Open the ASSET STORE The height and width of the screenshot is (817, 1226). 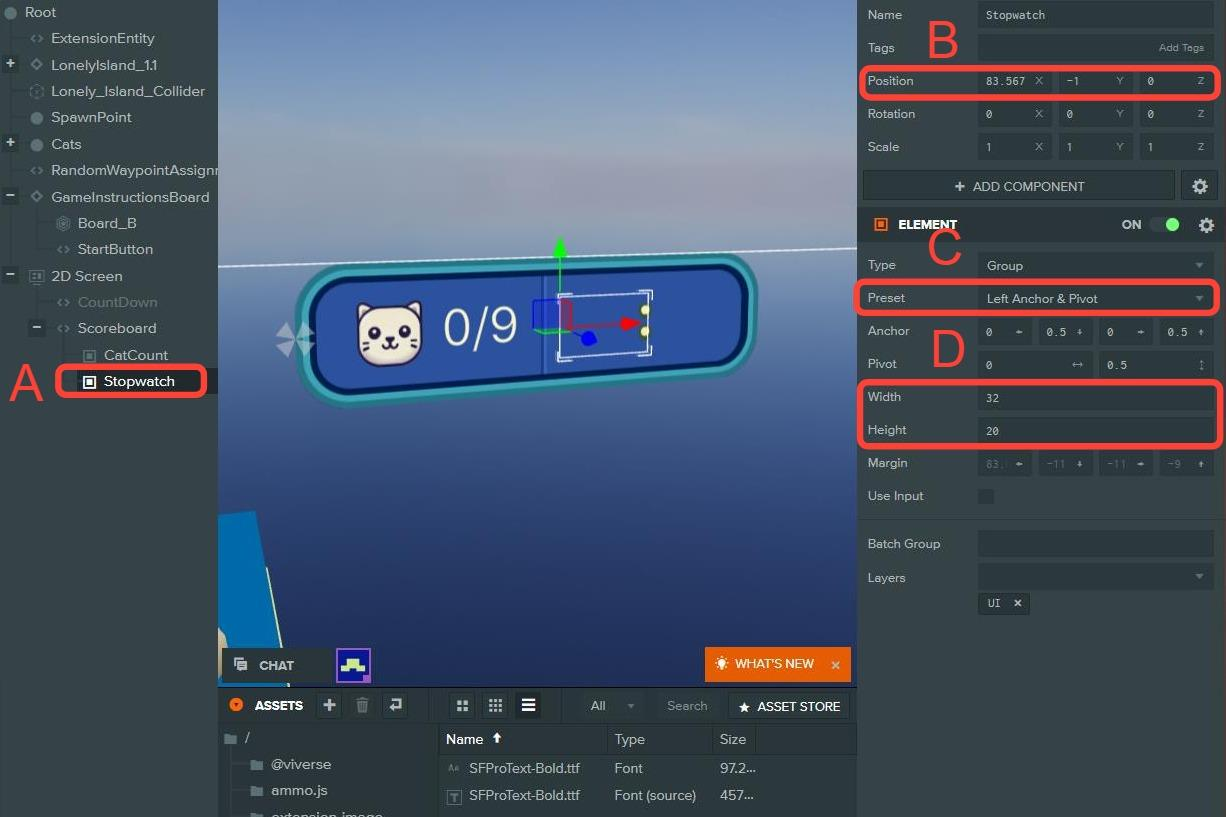[788, 706]
